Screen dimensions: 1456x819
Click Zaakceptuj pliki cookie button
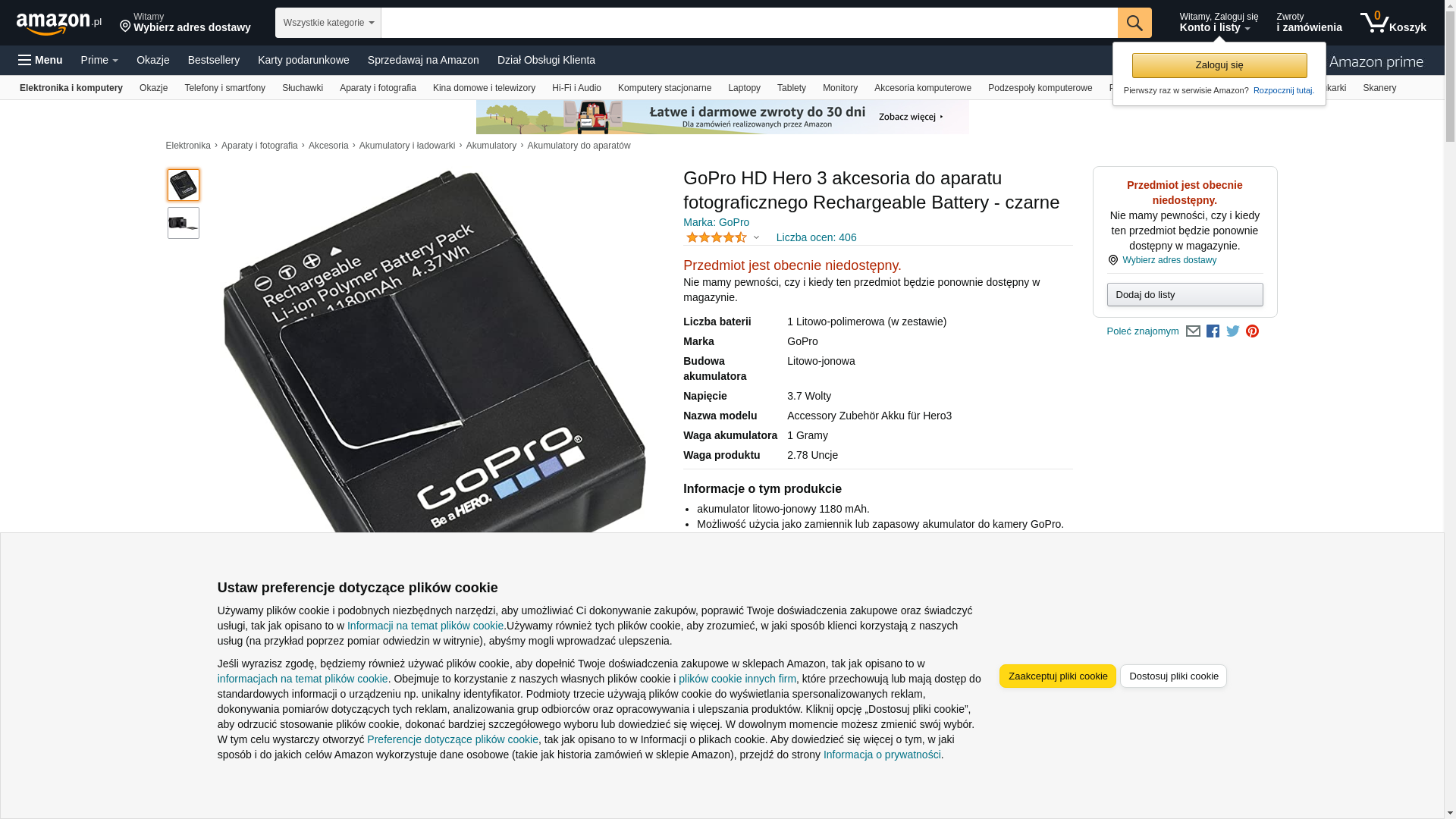coord(1058,676)
